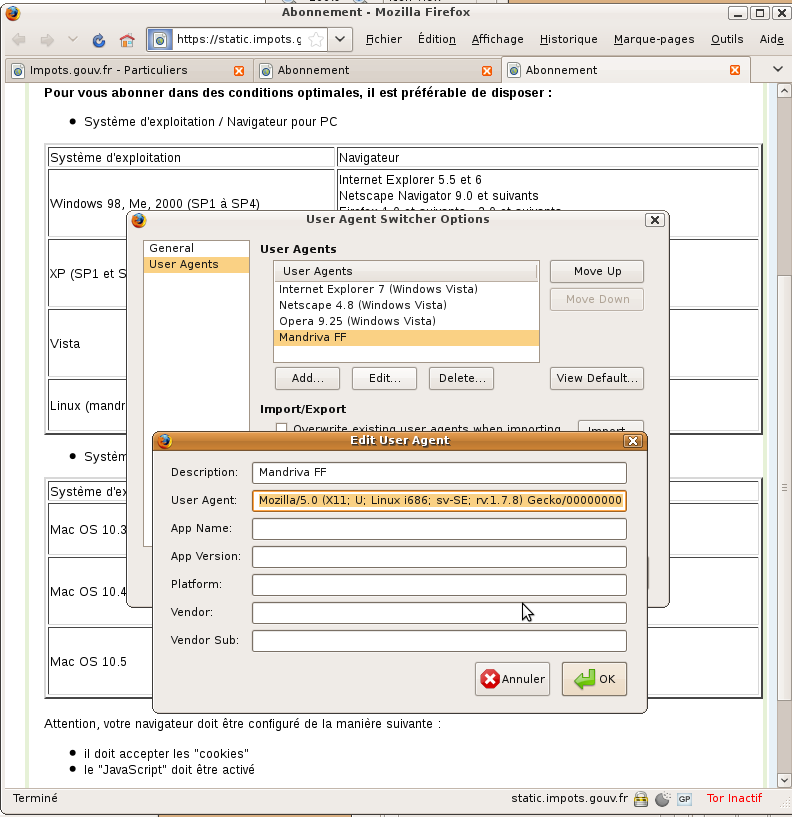The image size is (792, 817).
Task: Close the middle Abonnement tab
Action: (487, 71)
